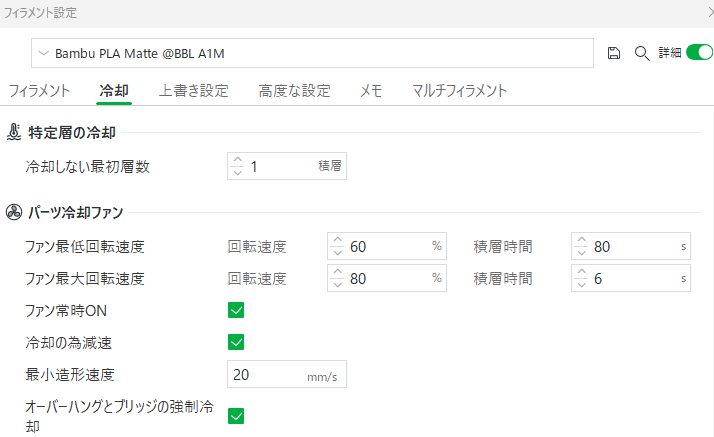This screenshot has height=437, width=714.
Task: Decrease ファン最大回転速度 percentage with down arrow
Action: pyautogui.click(x=337, y=285)
